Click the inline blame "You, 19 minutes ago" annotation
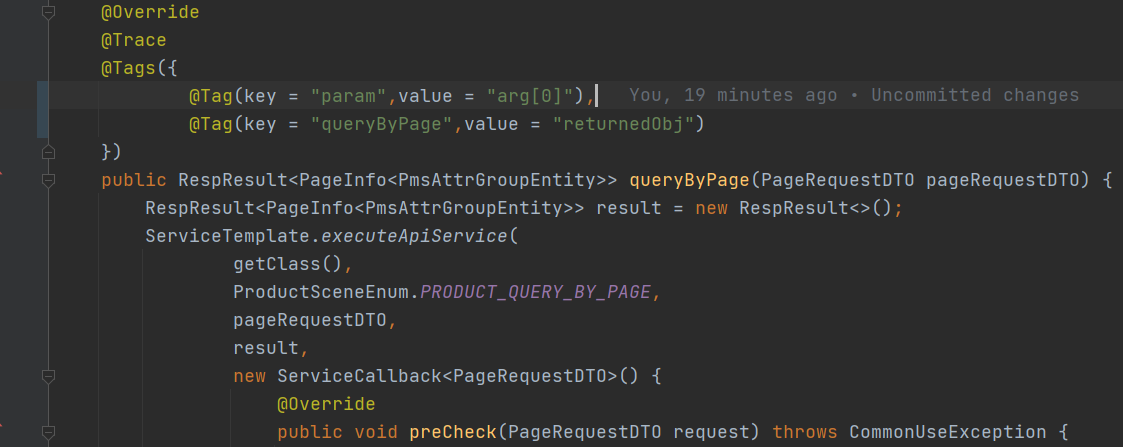The image size is (1123, 447). click(854, 96)
